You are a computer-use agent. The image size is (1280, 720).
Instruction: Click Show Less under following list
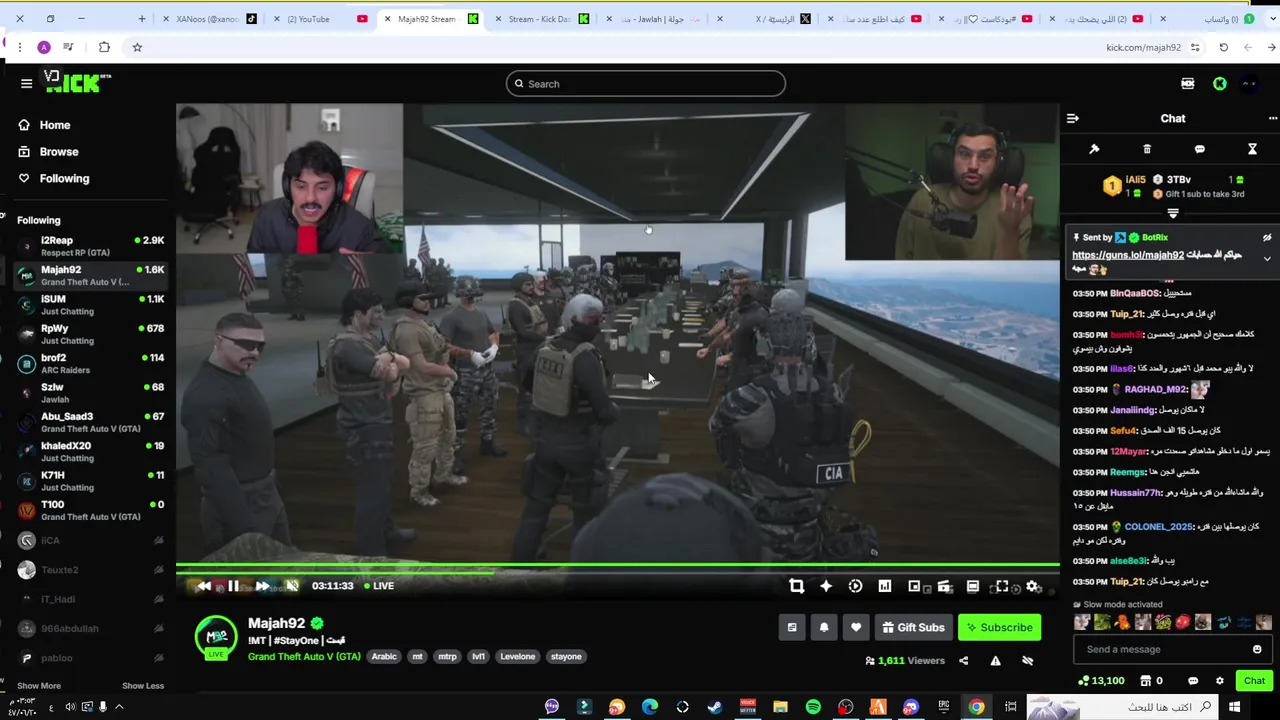click(x=143, y=686)
